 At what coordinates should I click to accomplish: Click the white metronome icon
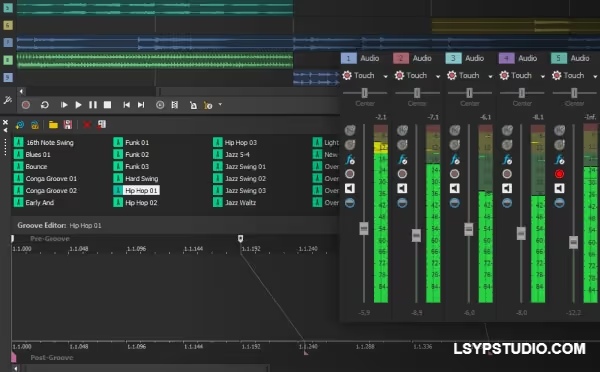[x=193, y=105]
